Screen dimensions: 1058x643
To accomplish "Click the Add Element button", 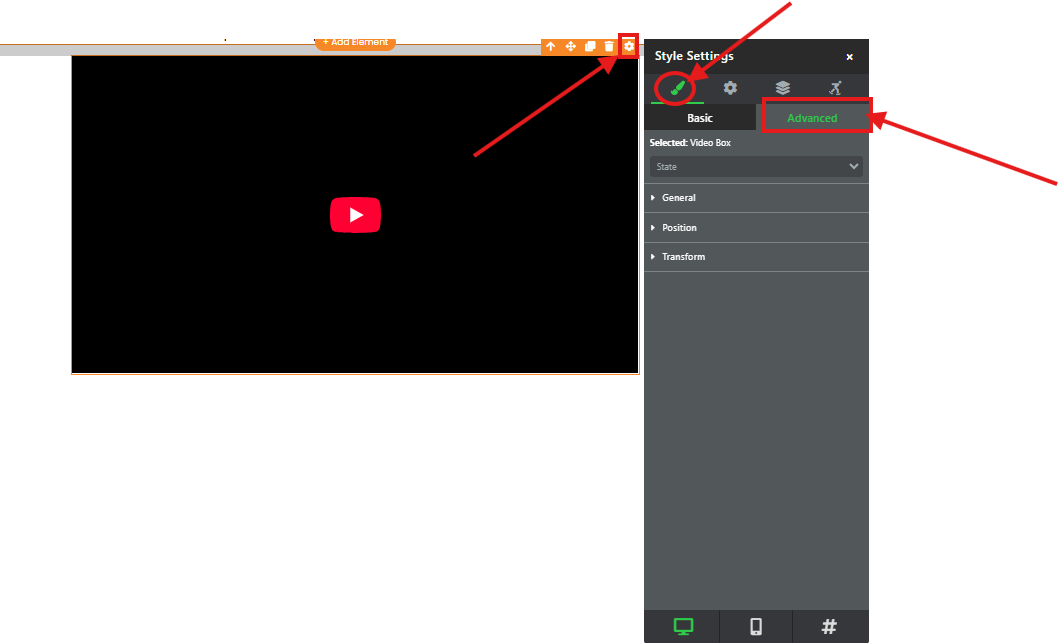I will pyautogui.click(x=356, y=43).
